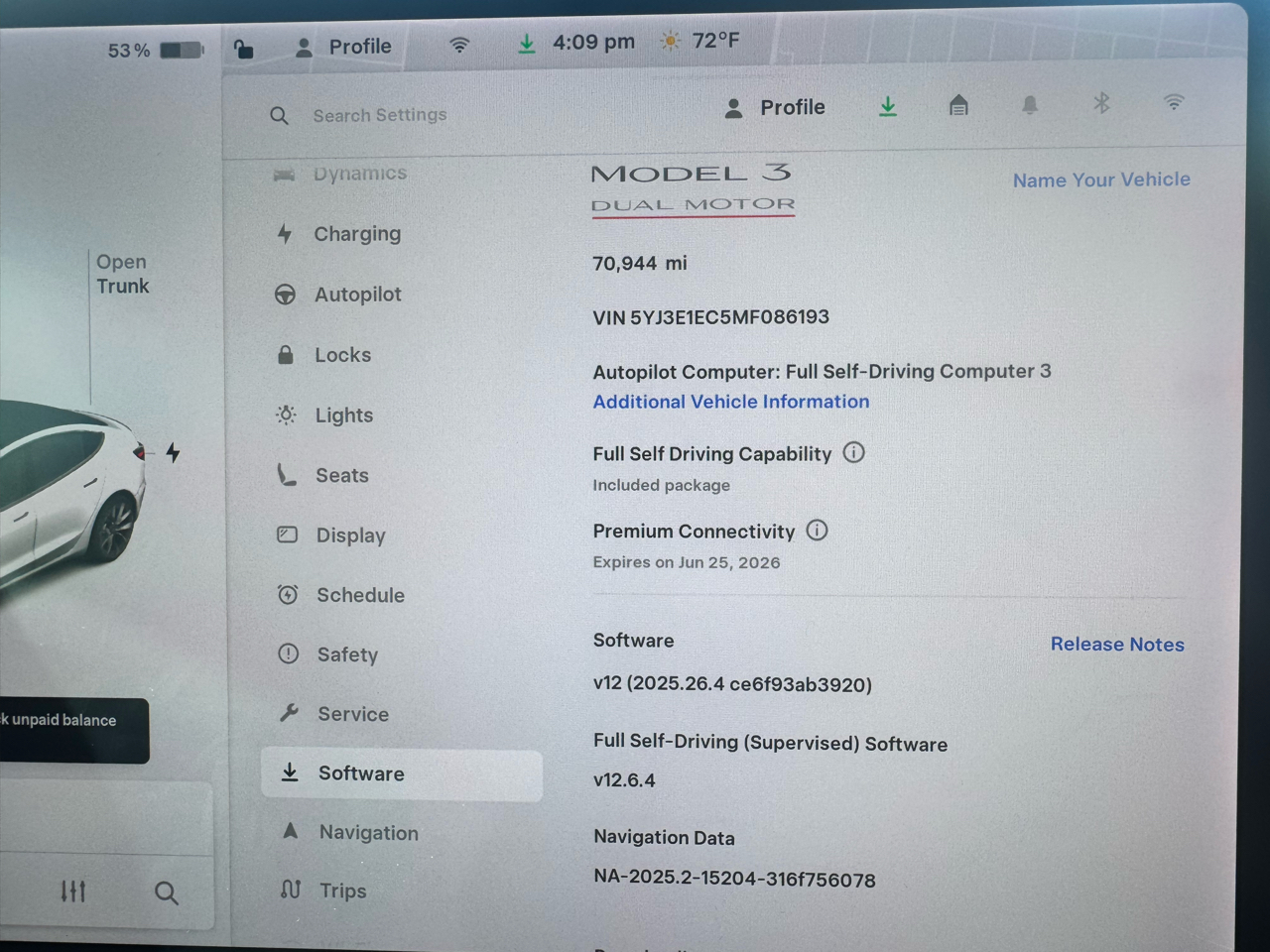Open the bottom-left quick controls sliders icon
Viewport: 1270px width, 952px height.
point(73,892)
